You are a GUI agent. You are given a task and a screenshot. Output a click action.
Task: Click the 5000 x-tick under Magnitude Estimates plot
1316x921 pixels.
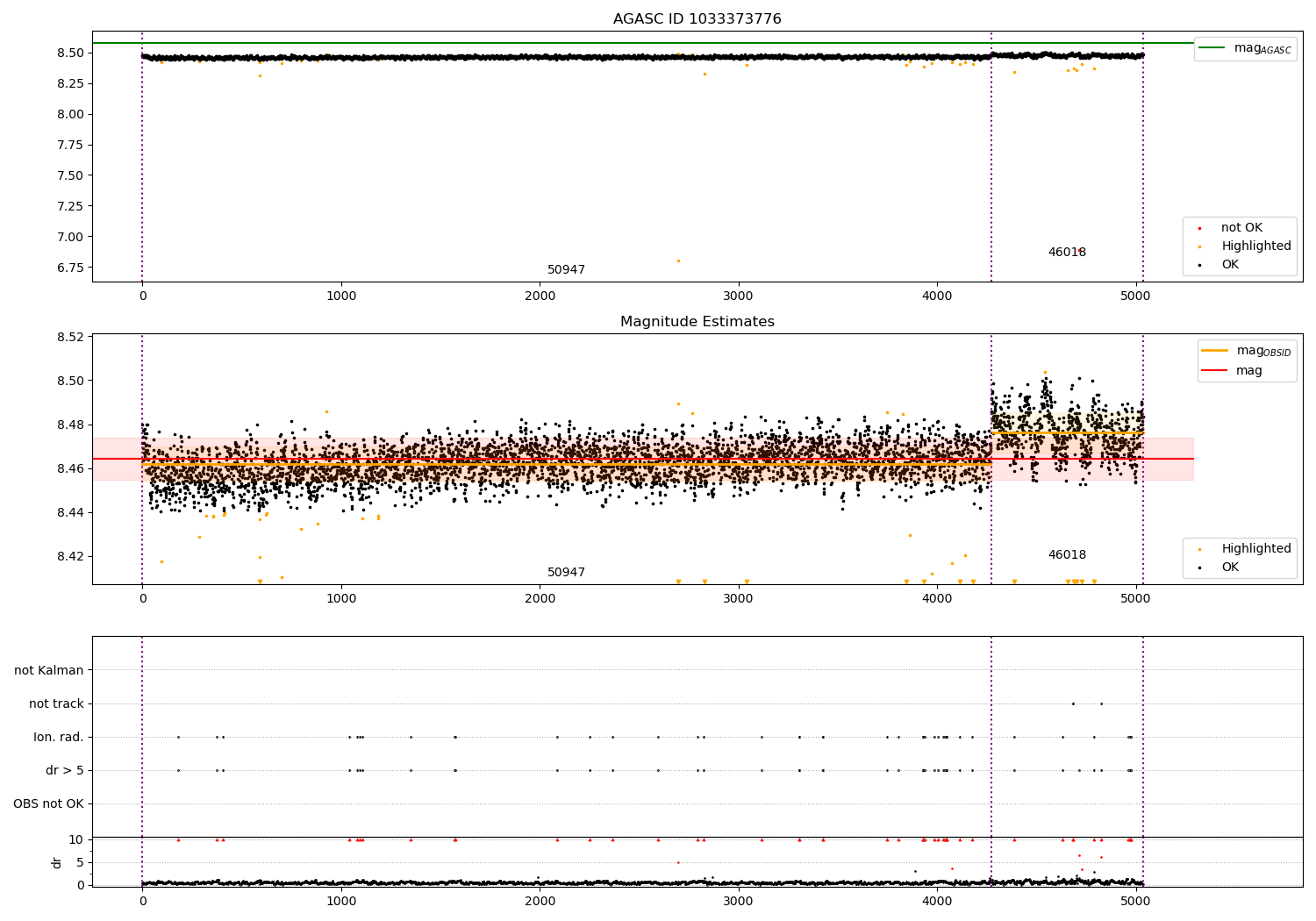tap(1136, 598)
